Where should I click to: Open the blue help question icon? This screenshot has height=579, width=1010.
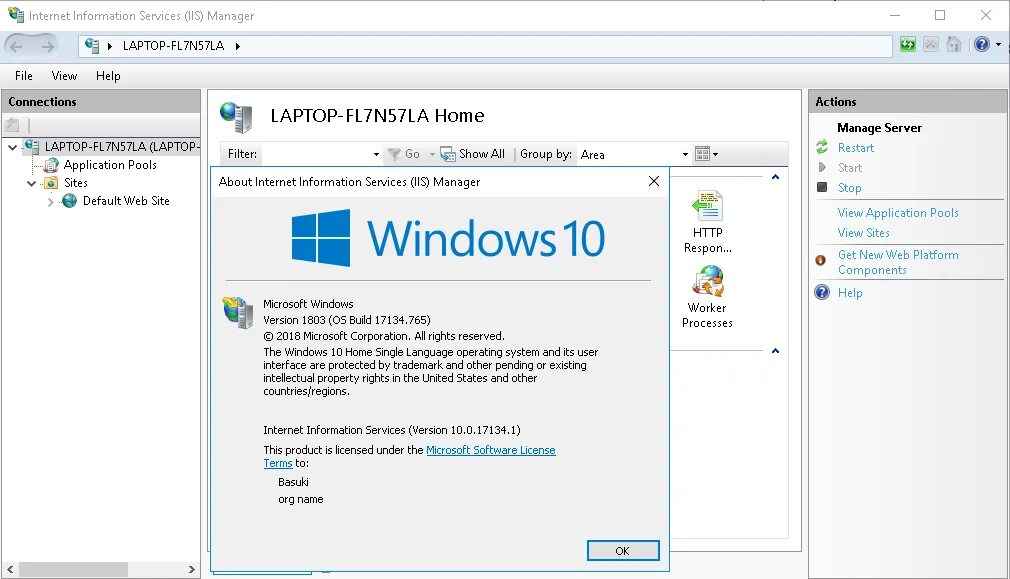(x=982, y=44)
